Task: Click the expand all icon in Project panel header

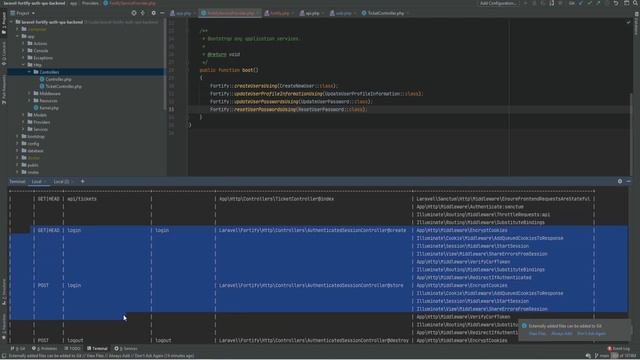Action: 143,13
